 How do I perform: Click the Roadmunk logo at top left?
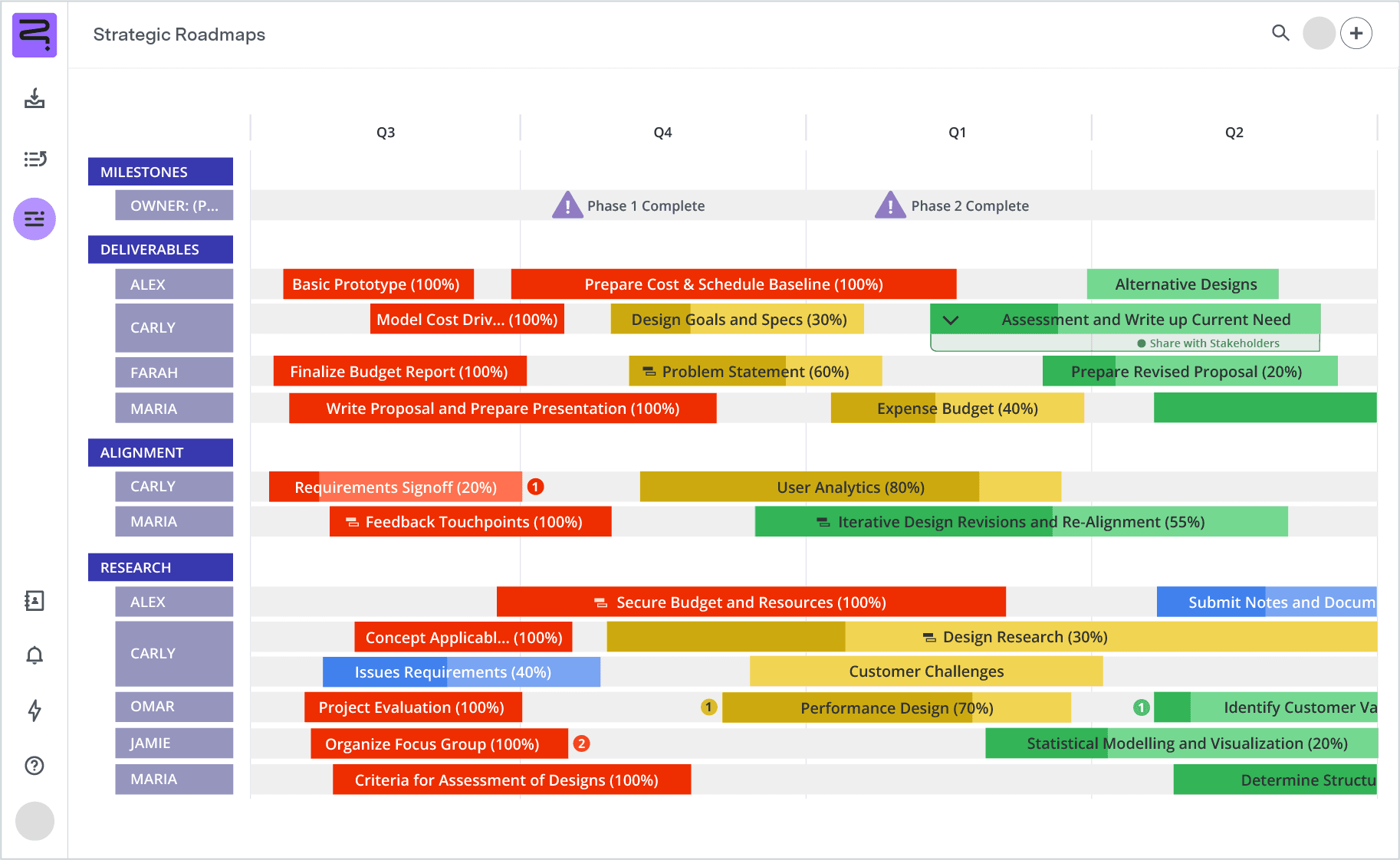point(35,34)
